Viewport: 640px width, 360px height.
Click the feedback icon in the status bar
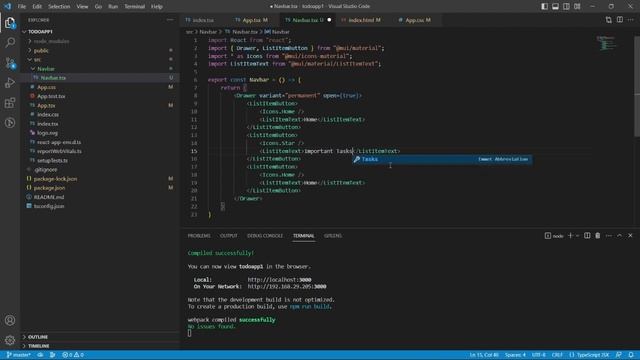pyautogui.click(x=619, y=355)
